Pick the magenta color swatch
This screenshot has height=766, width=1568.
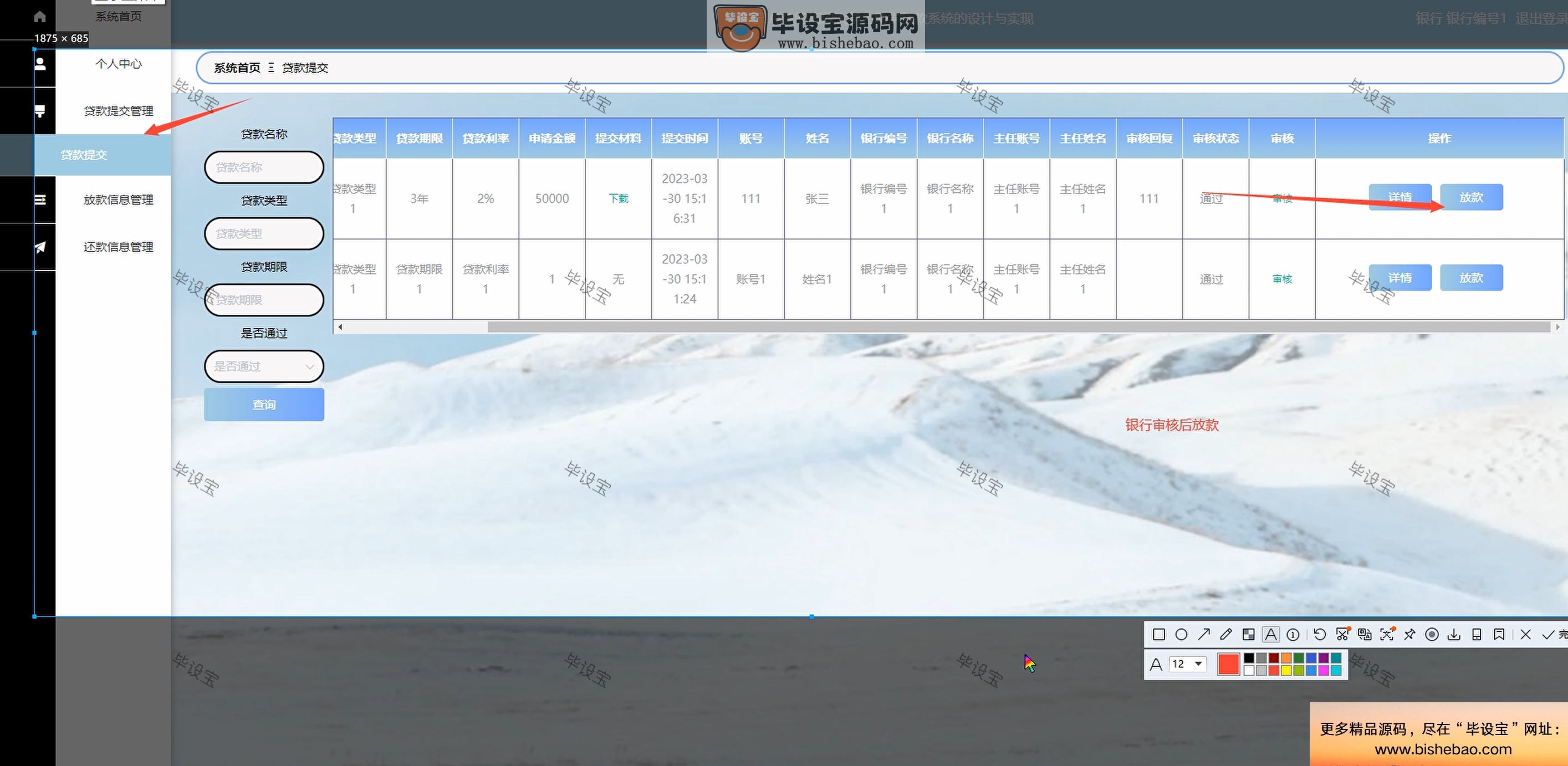pos(1324,671)
